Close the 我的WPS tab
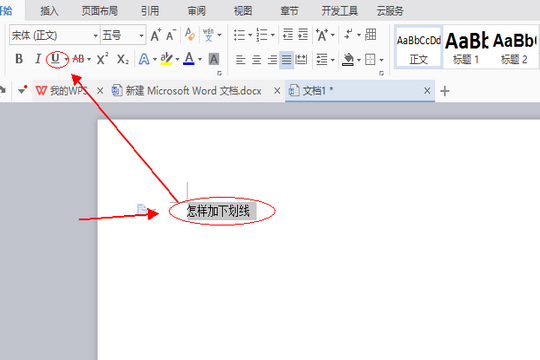The width and height of the screenshot is (540, 360). click(100, 91)
